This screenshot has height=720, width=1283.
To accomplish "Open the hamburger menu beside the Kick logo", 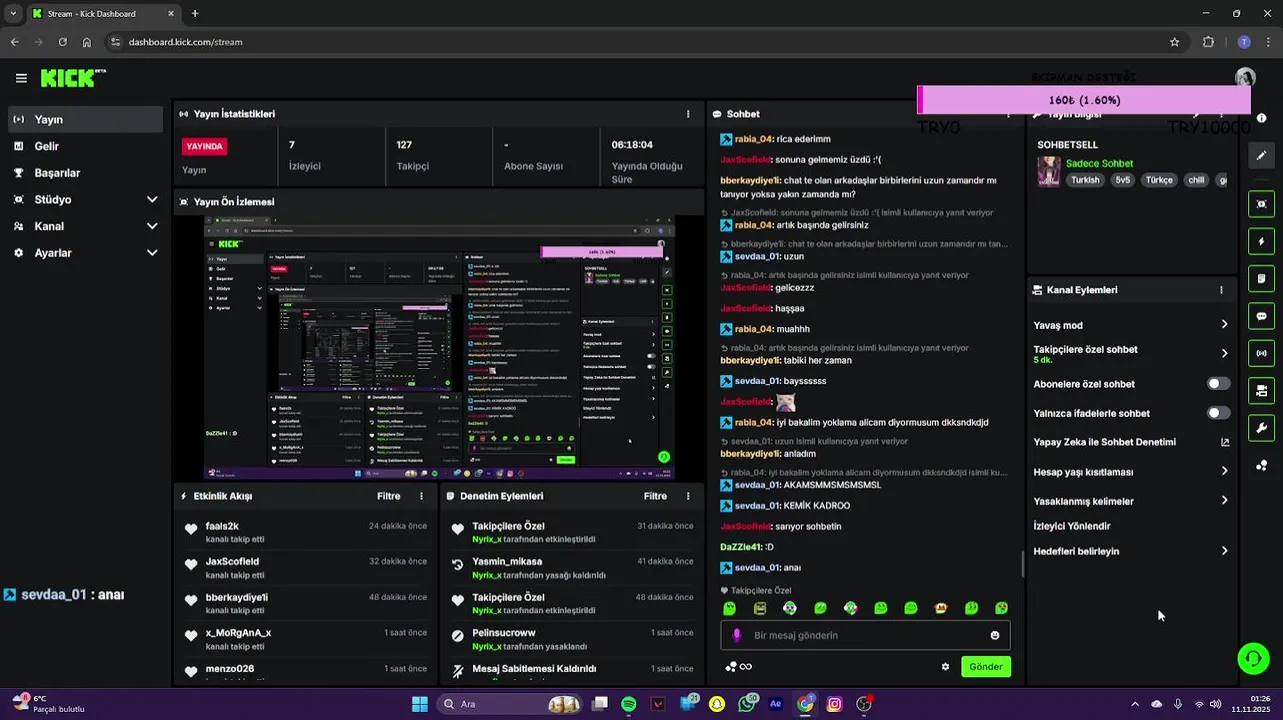I will 21,78.
